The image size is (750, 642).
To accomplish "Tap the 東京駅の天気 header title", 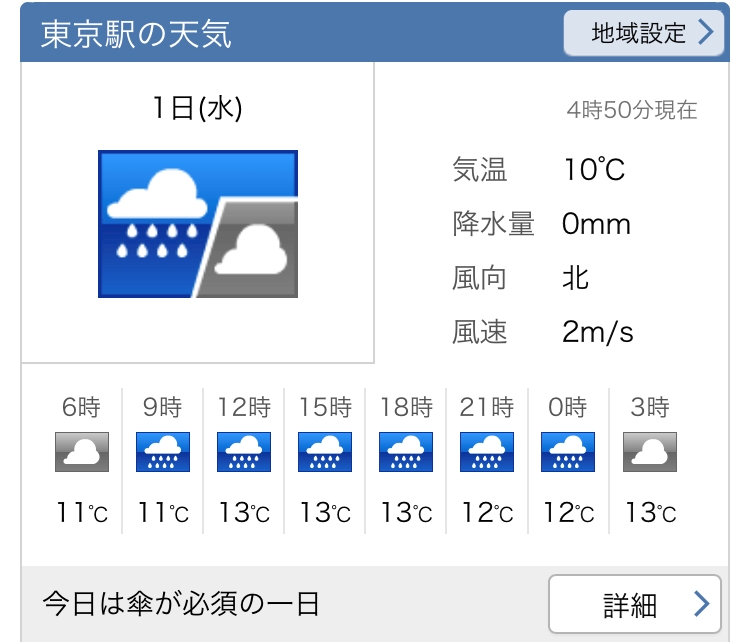I will point(137,34).
